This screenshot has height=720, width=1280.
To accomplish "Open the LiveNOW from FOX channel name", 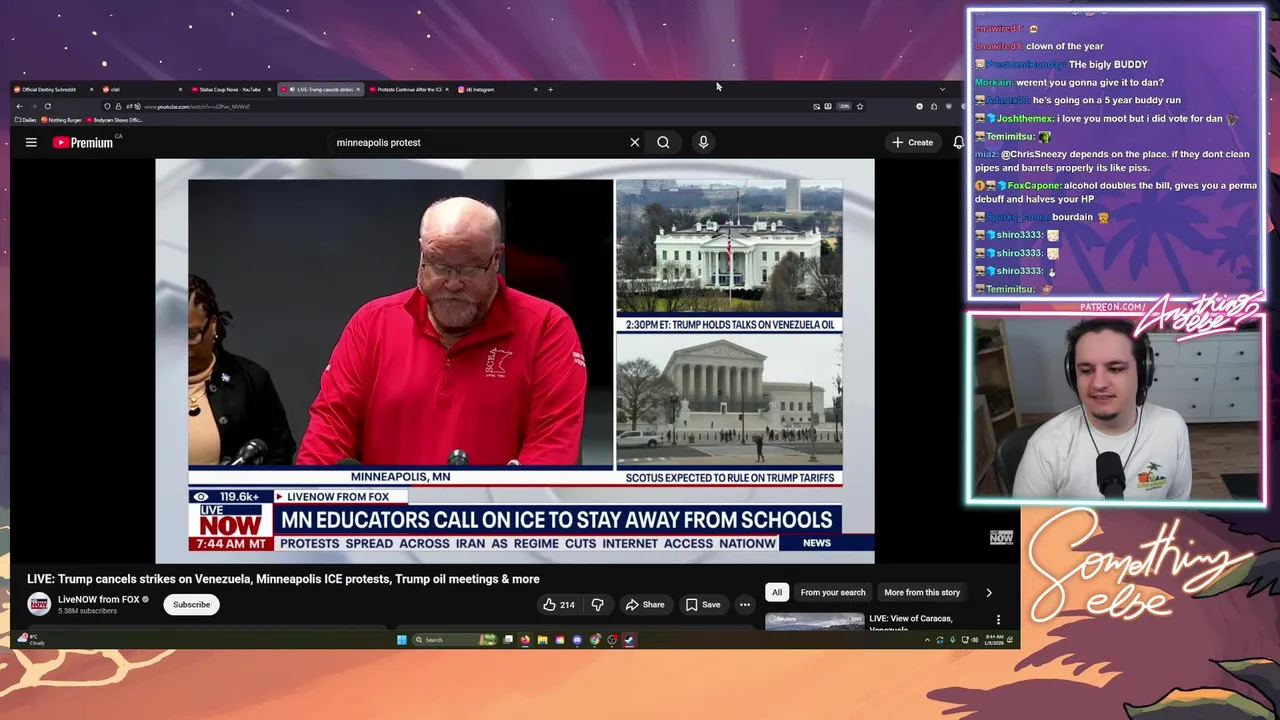I will 98,599.
